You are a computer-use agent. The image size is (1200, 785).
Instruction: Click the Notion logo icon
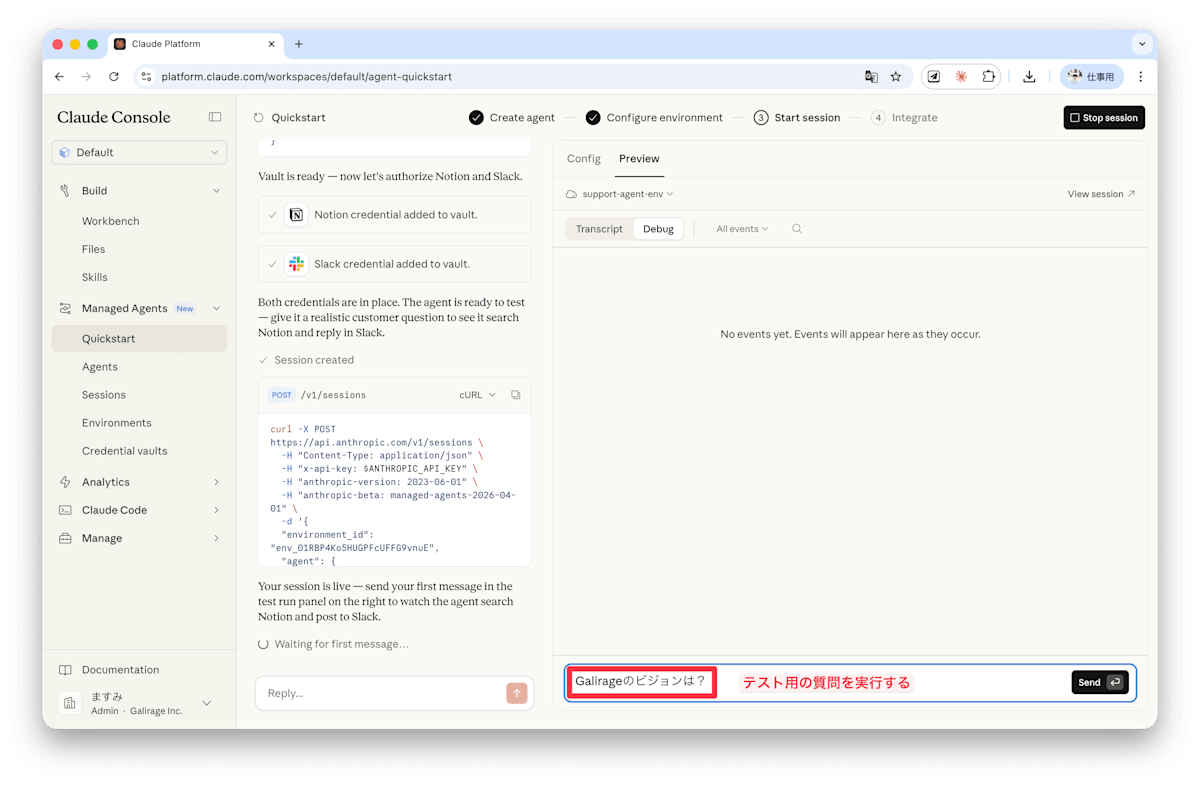tap(296, 215)
